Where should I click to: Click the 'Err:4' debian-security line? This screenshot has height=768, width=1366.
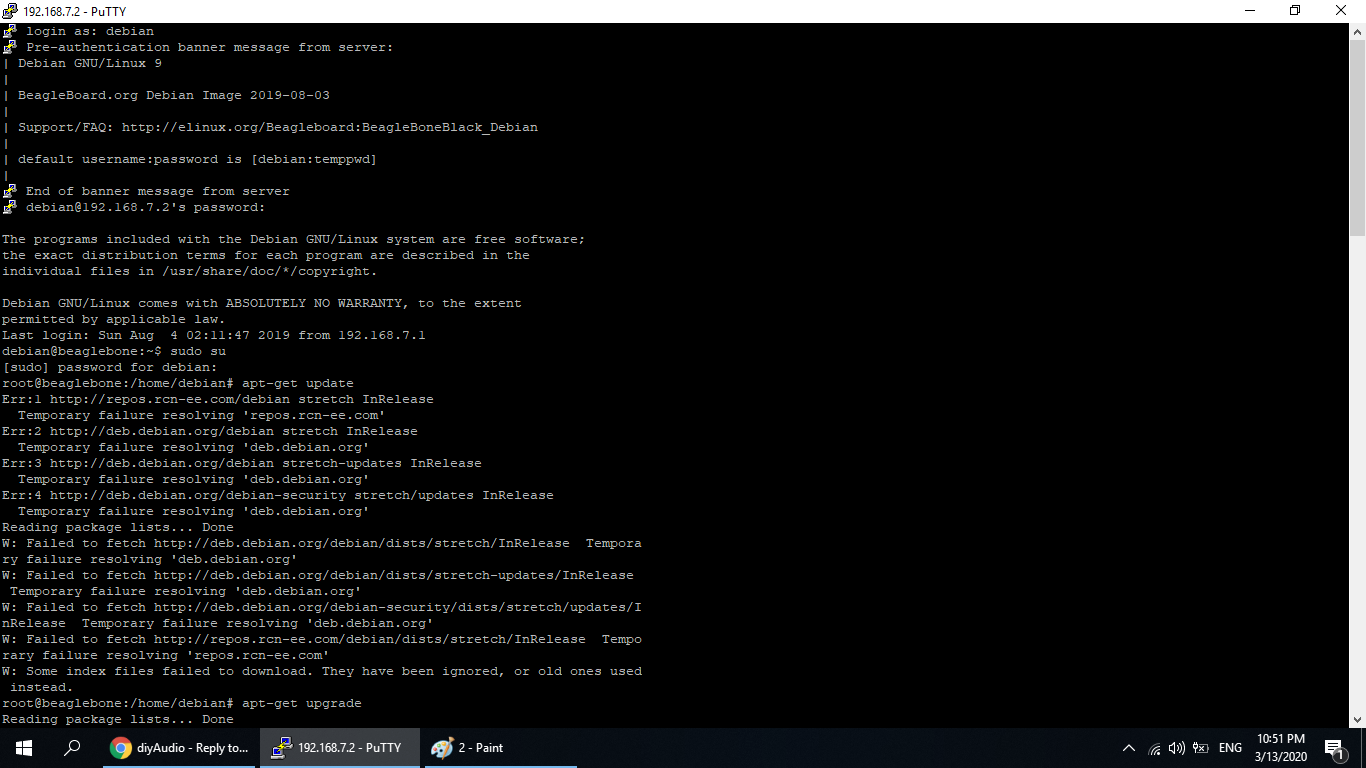click(x=278, y=495)
